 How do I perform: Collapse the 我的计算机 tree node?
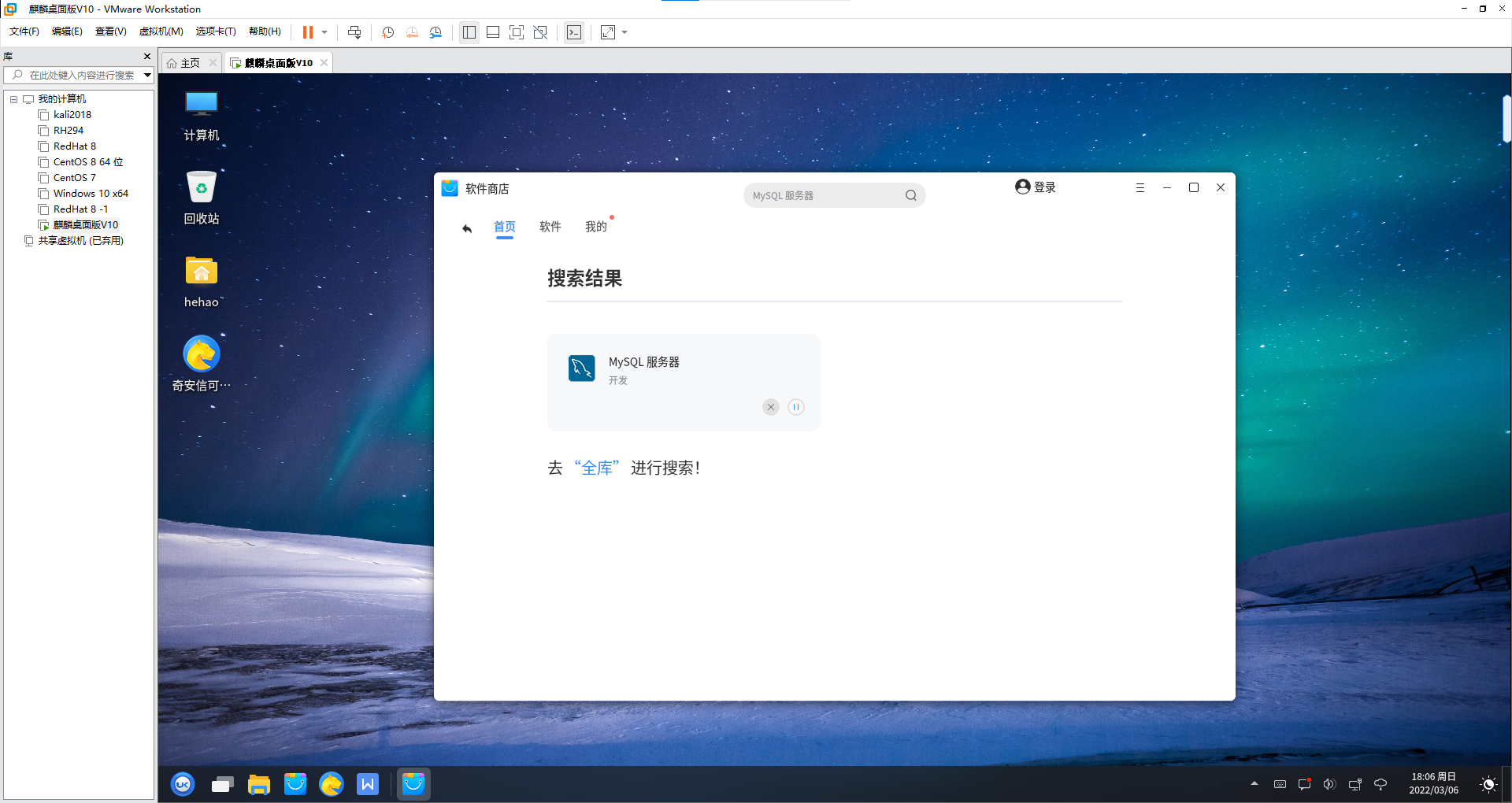pyautogui.click(x=13, y=99)
